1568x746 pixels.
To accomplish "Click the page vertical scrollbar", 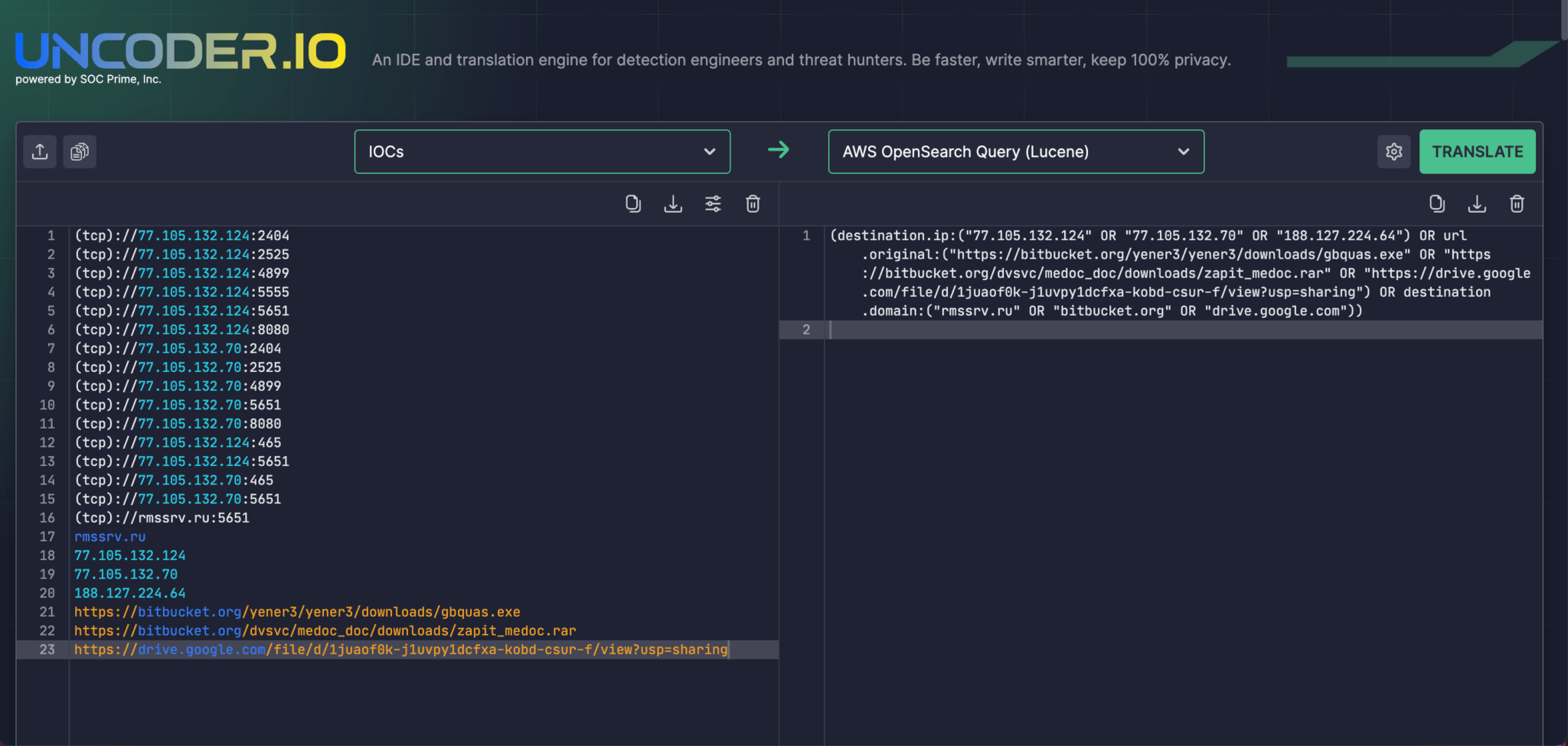I will (1563, 20).
